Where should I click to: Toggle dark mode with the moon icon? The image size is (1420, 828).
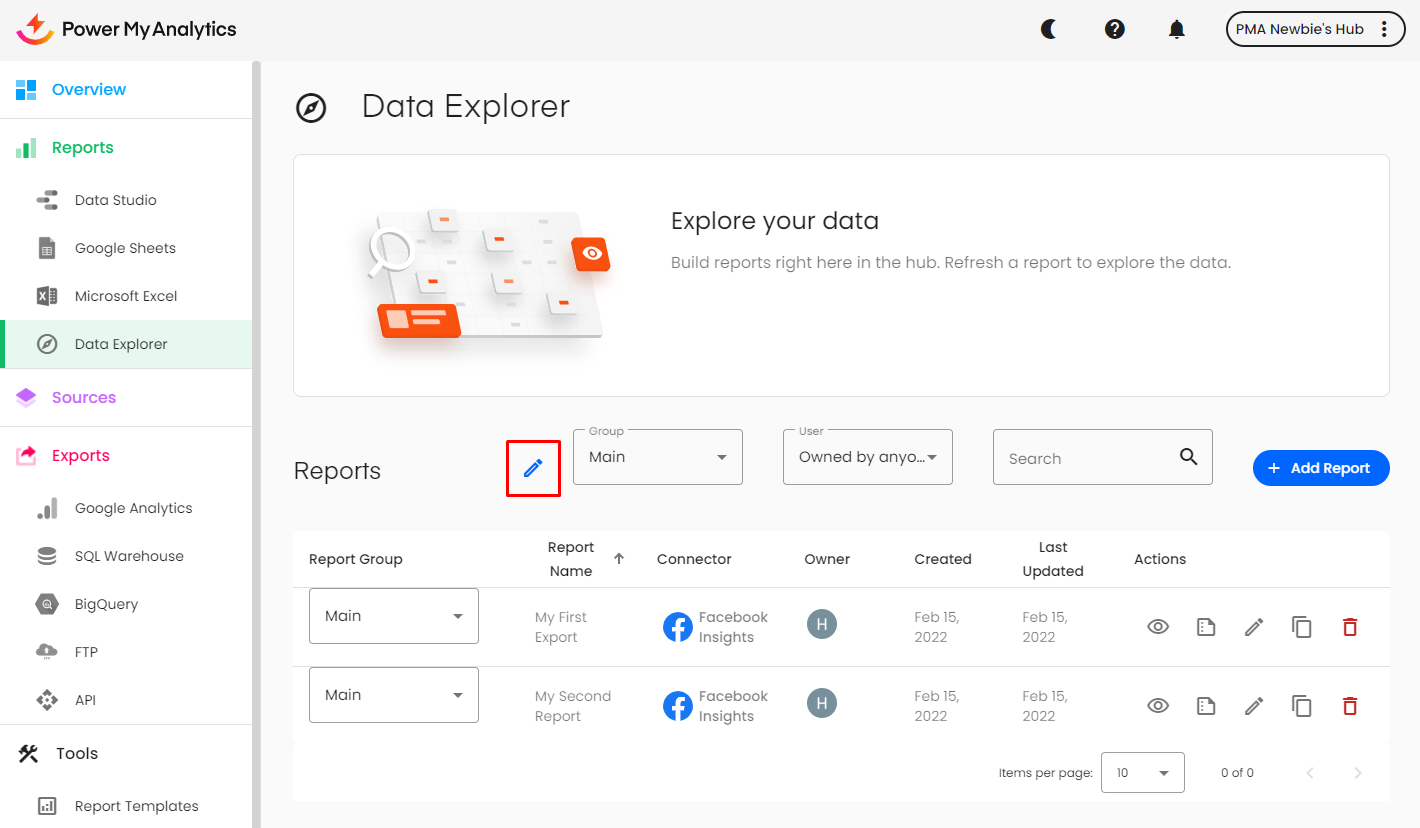click(1049, 29)
